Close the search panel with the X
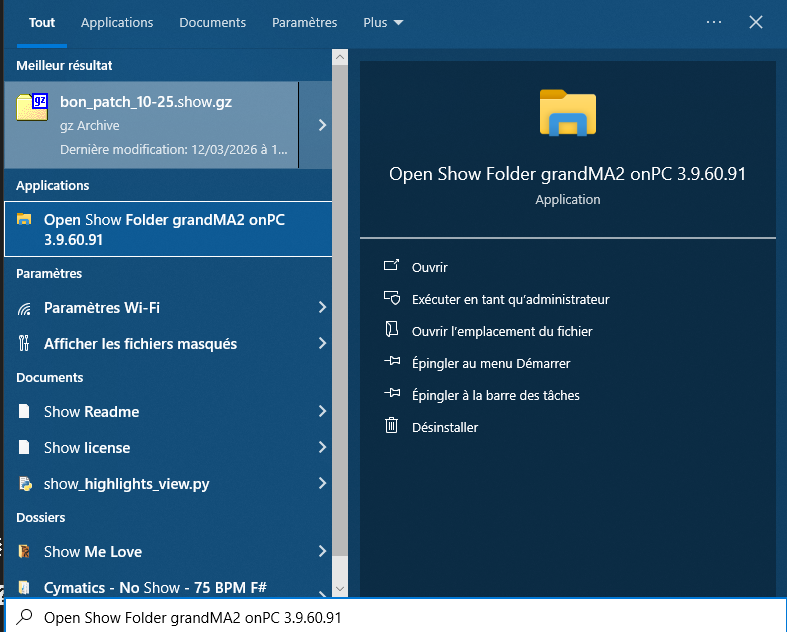The image size is (787, 632). (755, 22)
